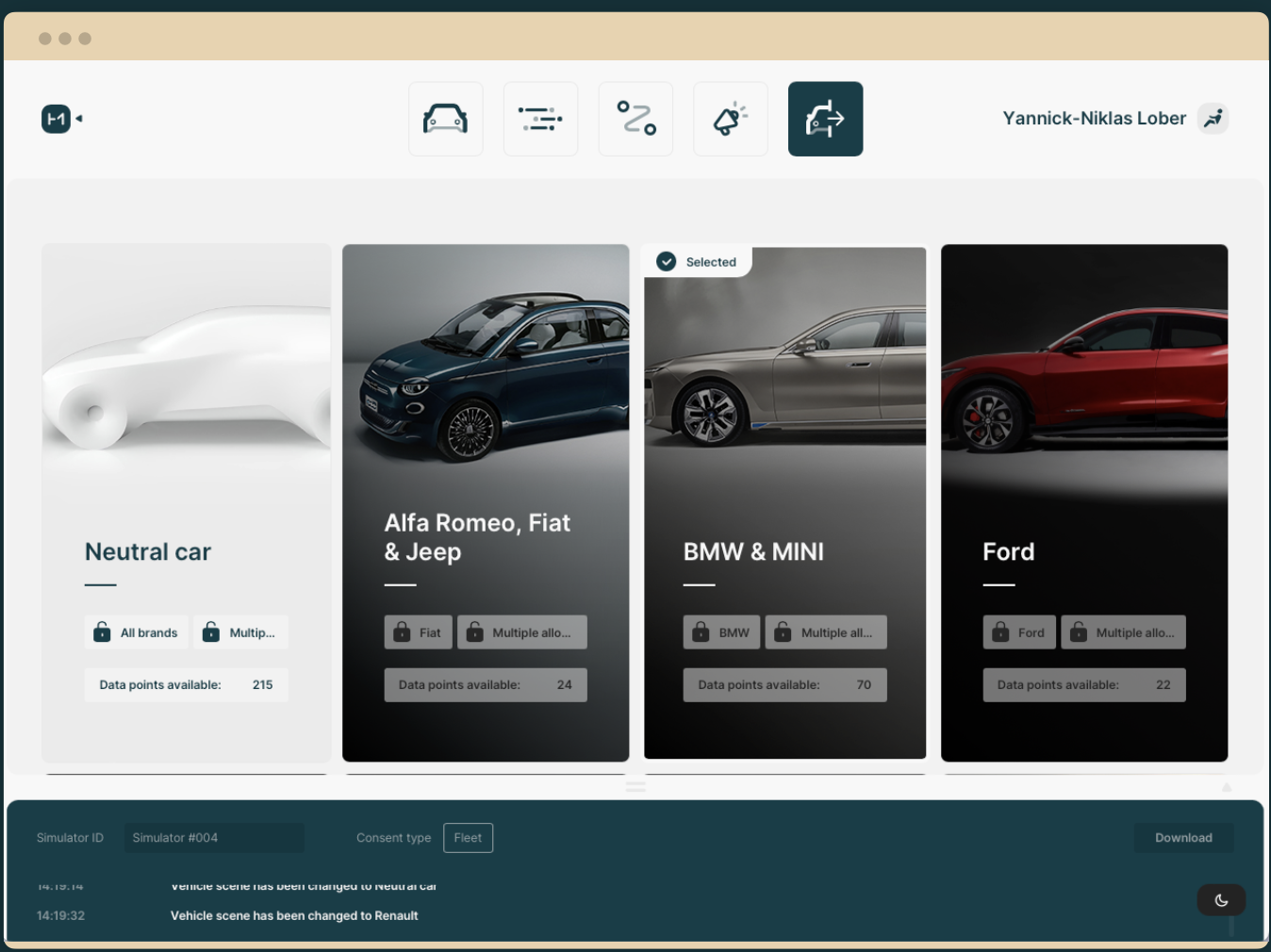
Task: Select the vehicle scene switch tab
Action: pyautogui.click(x=826, y=119)
